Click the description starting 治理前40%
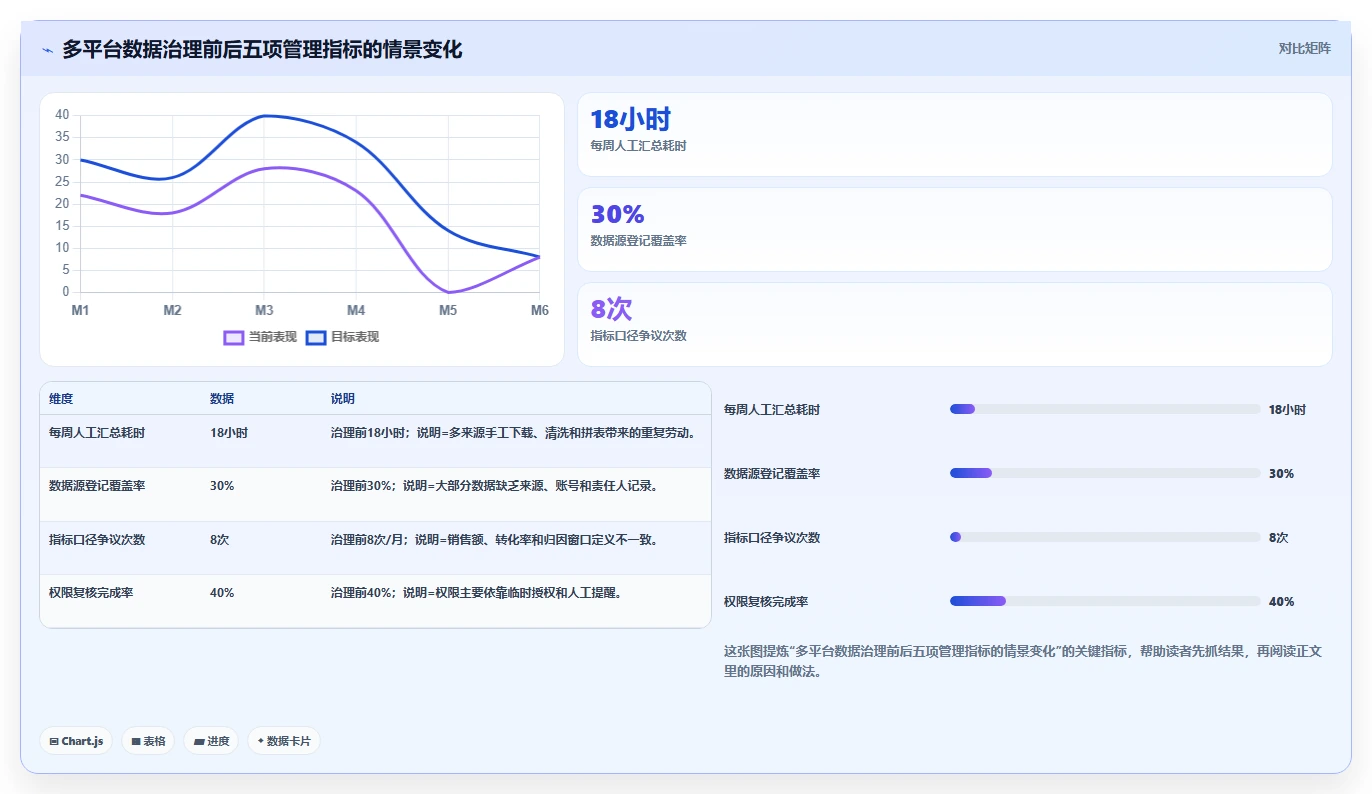The width and height of the screenshot is (1372, 794). pyautogui.click(x=476, y=592)
